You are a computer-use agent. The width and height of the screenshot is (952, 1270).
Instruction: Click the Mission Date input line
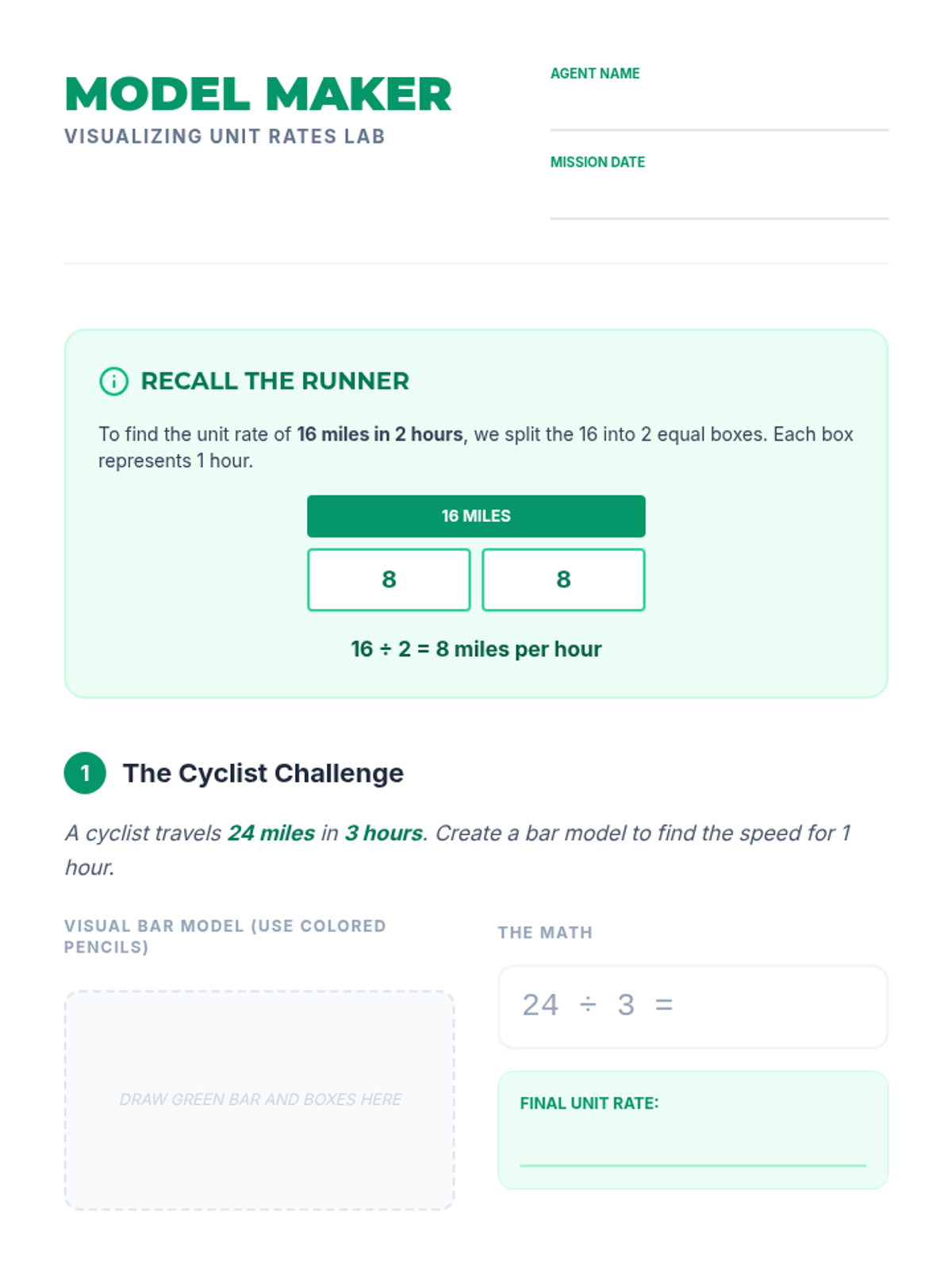pyautogui.click(x=719, y=199)
